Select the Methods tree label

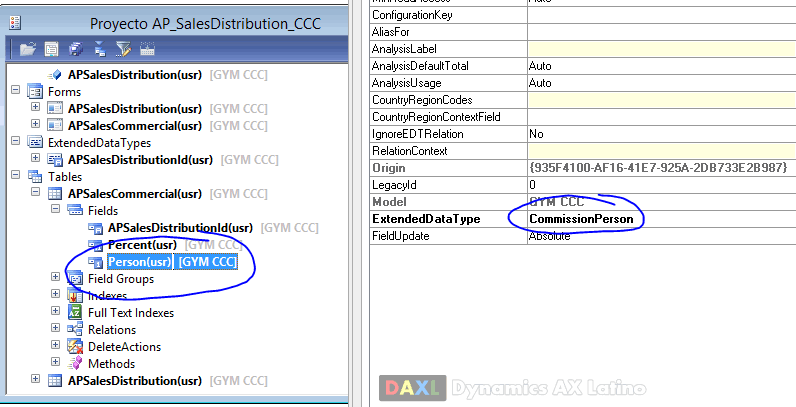click(111, 364)
